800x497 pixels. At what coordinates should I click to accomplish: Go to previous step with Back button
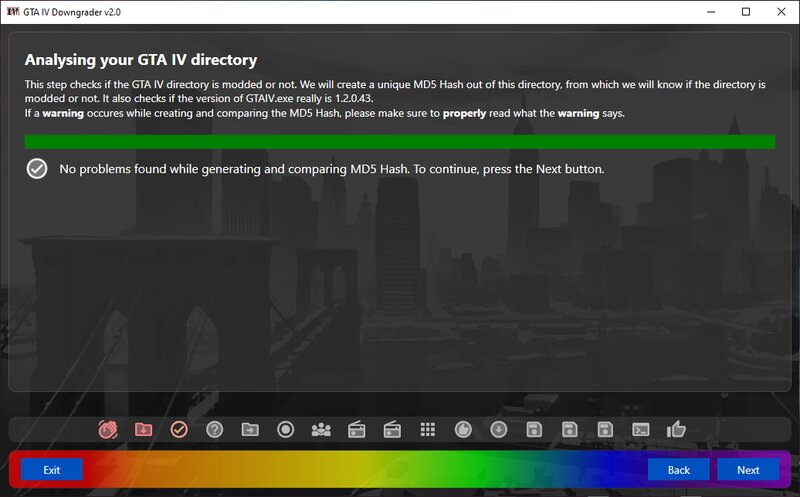click(x=679, y=469)
